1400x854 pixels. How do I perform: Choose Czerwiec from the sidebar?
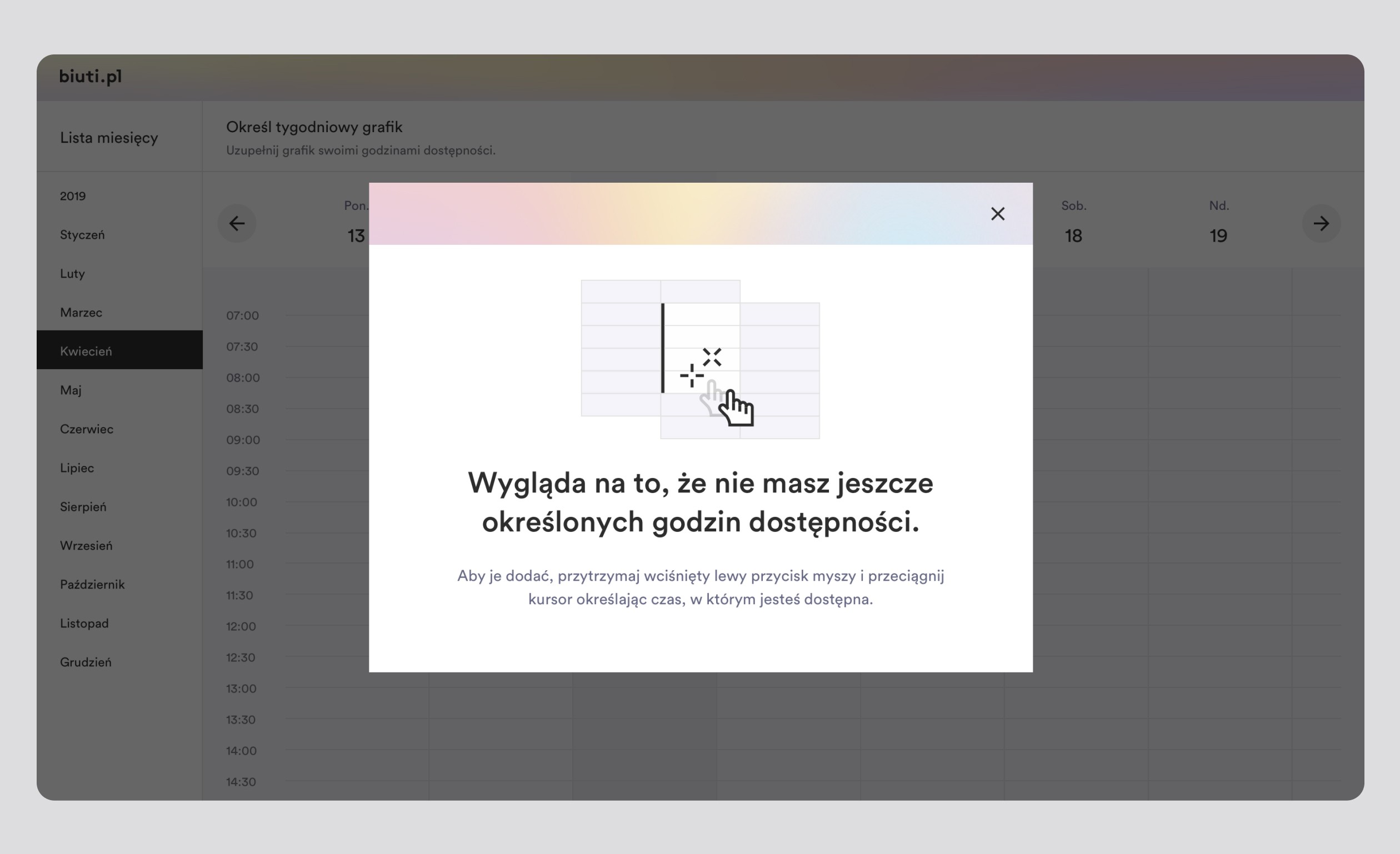(87, 429)
